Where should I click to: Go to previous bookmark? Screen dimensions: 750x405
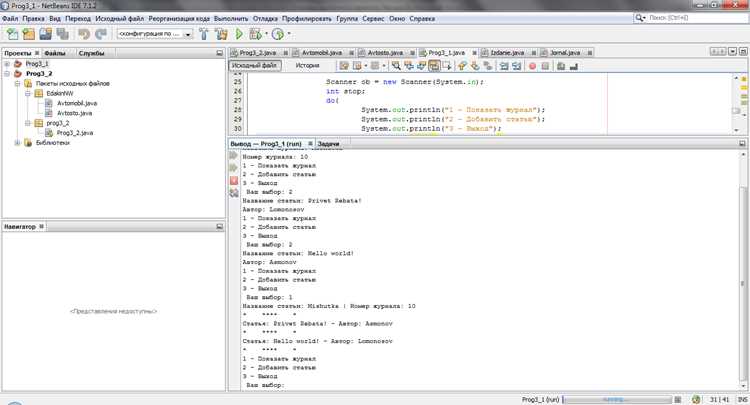pos(462,66)
